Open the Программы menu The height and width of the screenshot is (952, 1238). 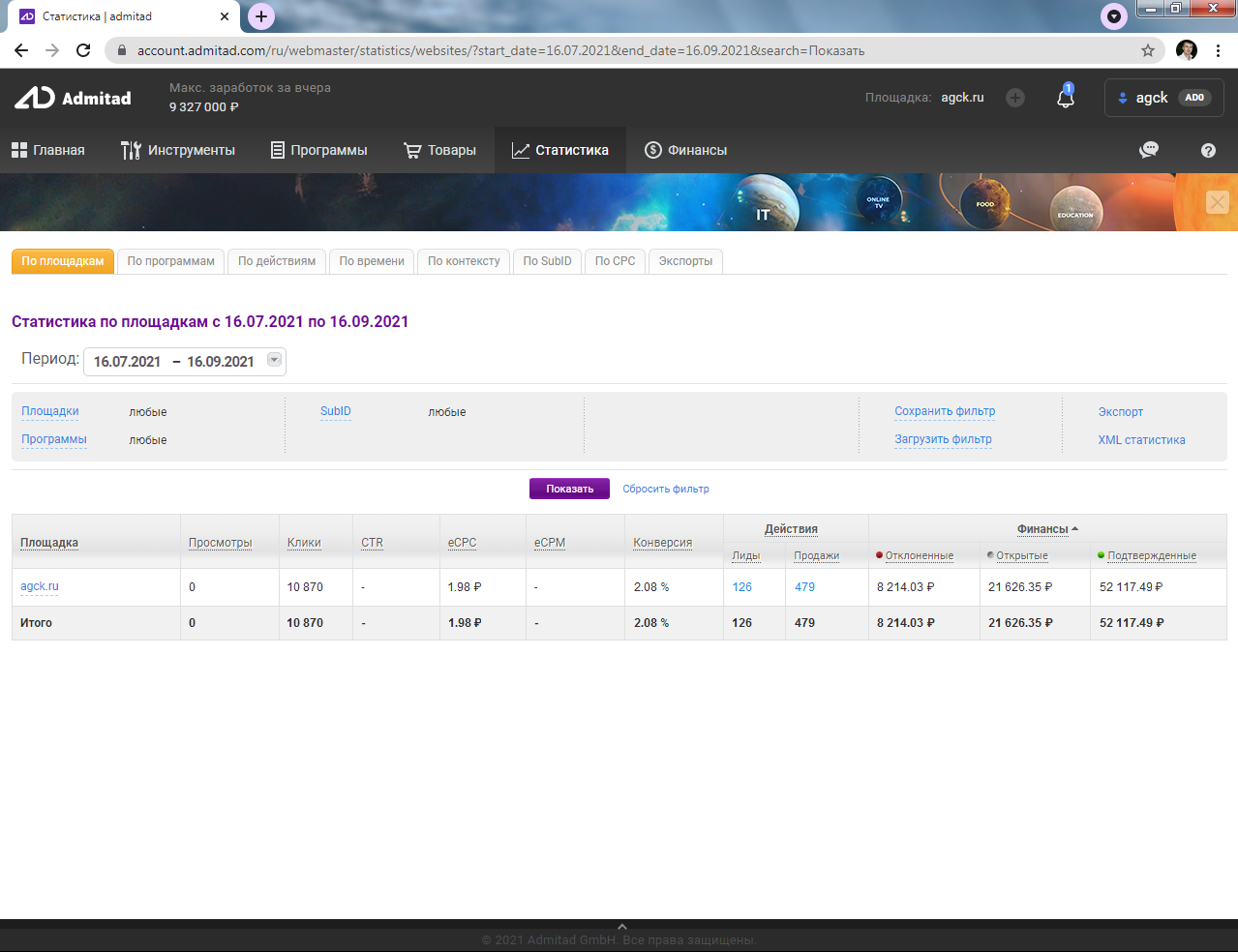(319, 150)
